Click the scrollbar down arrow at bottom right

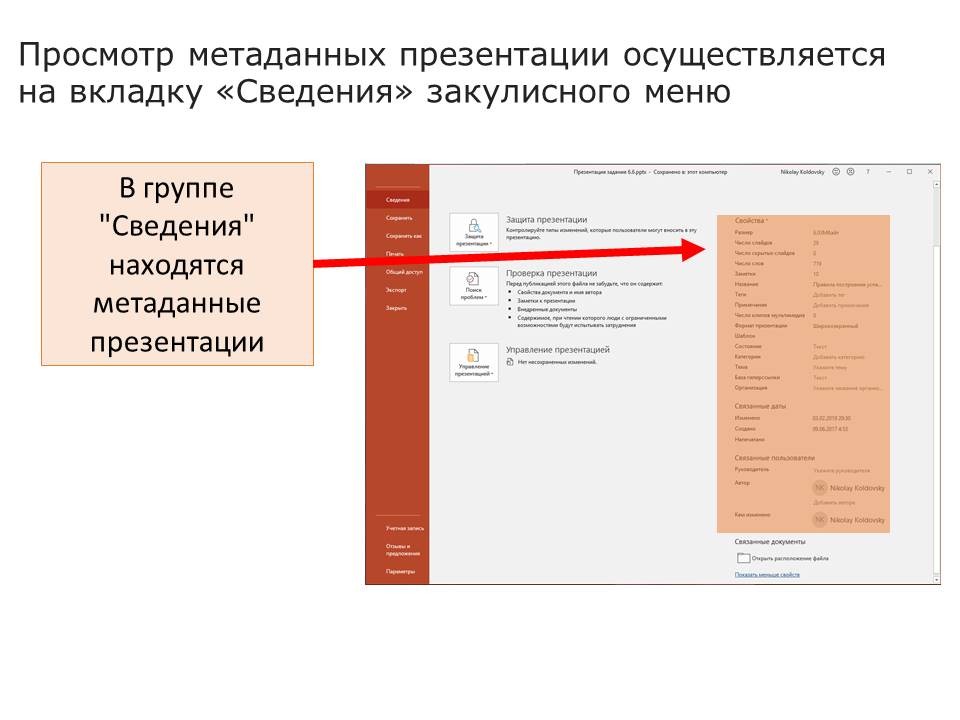934,579
